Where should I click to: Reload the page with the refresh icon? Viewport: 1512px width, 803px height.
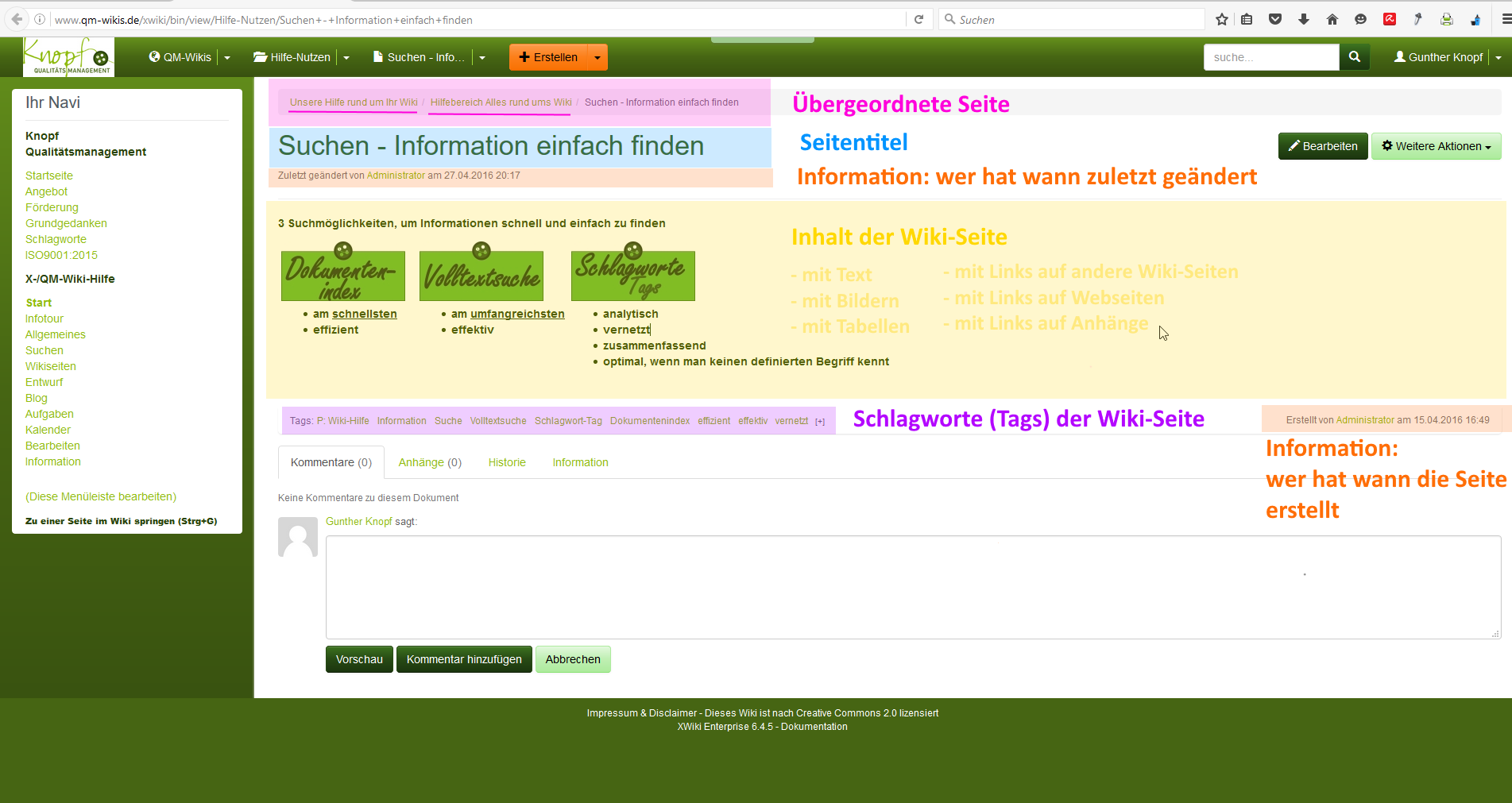918,20
